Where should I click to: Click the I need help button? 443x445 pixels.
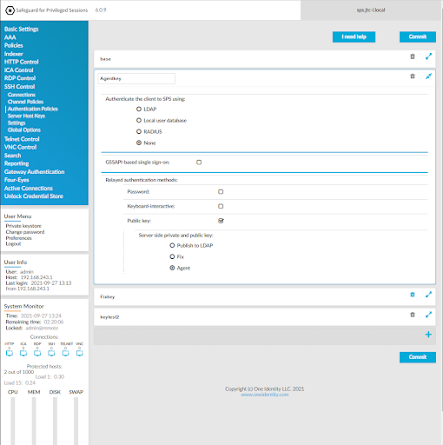coord(354,37)
